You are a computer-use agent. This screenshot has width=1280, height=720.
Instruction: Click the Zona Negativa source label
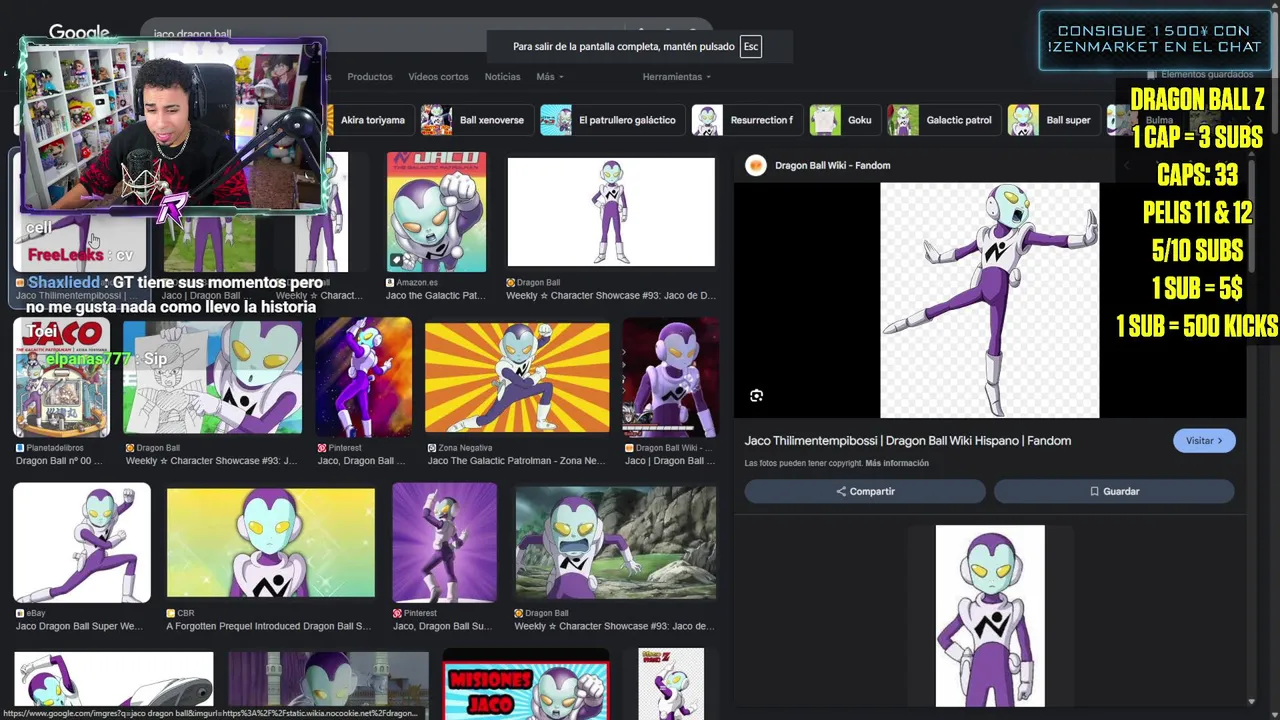[465, 448]
